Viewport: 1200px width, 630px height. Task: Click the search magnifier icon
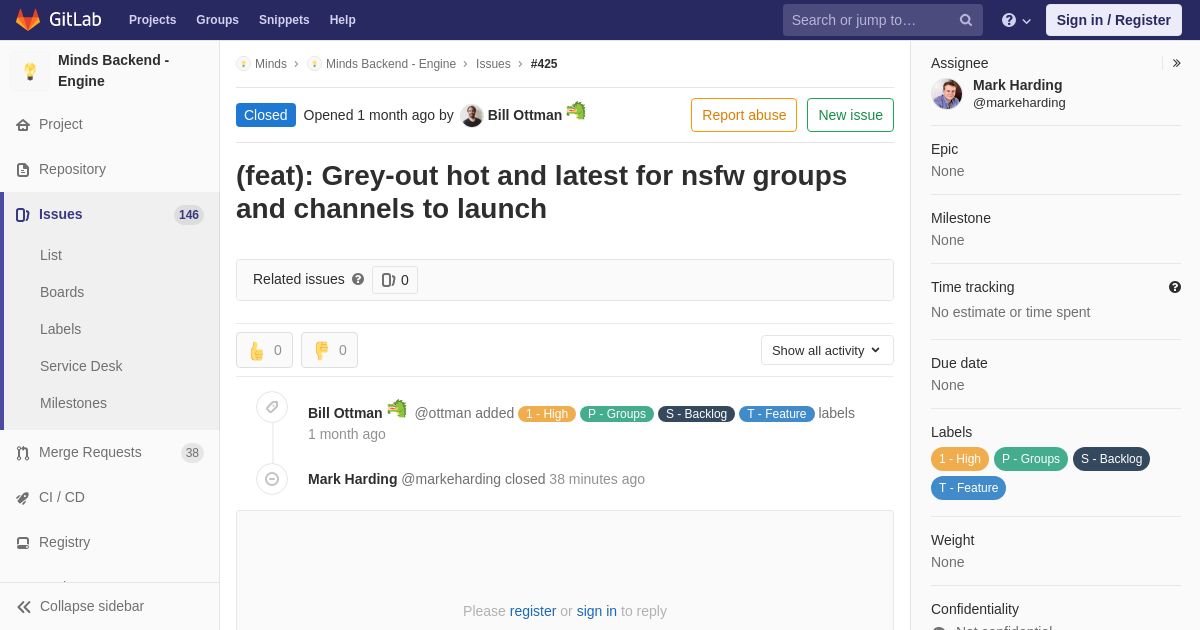click(966, 20)
